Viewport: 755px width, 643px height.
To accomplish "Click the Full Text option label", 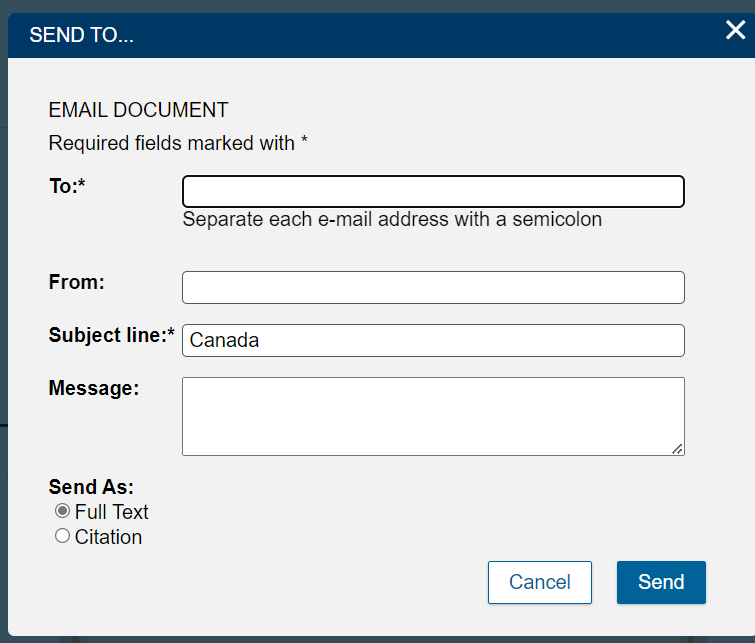I will 112,512.
